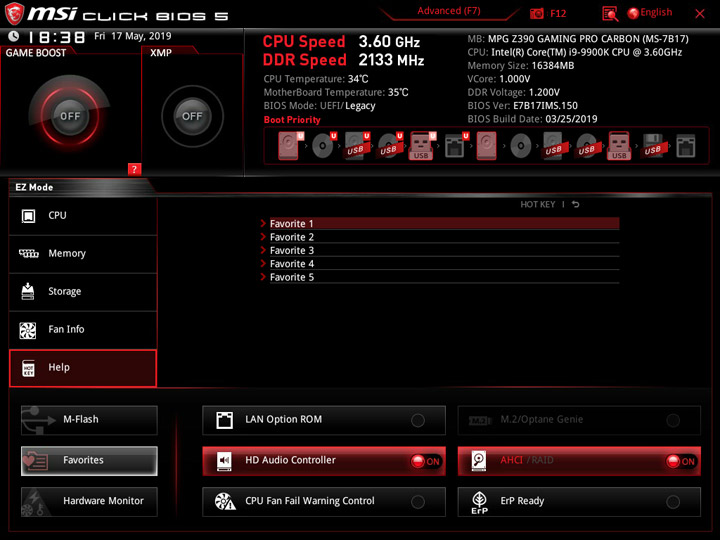Pick the UEFI USB CD/DVD boot icon
The image size is (720, 540).
click(x=390, y=146)
